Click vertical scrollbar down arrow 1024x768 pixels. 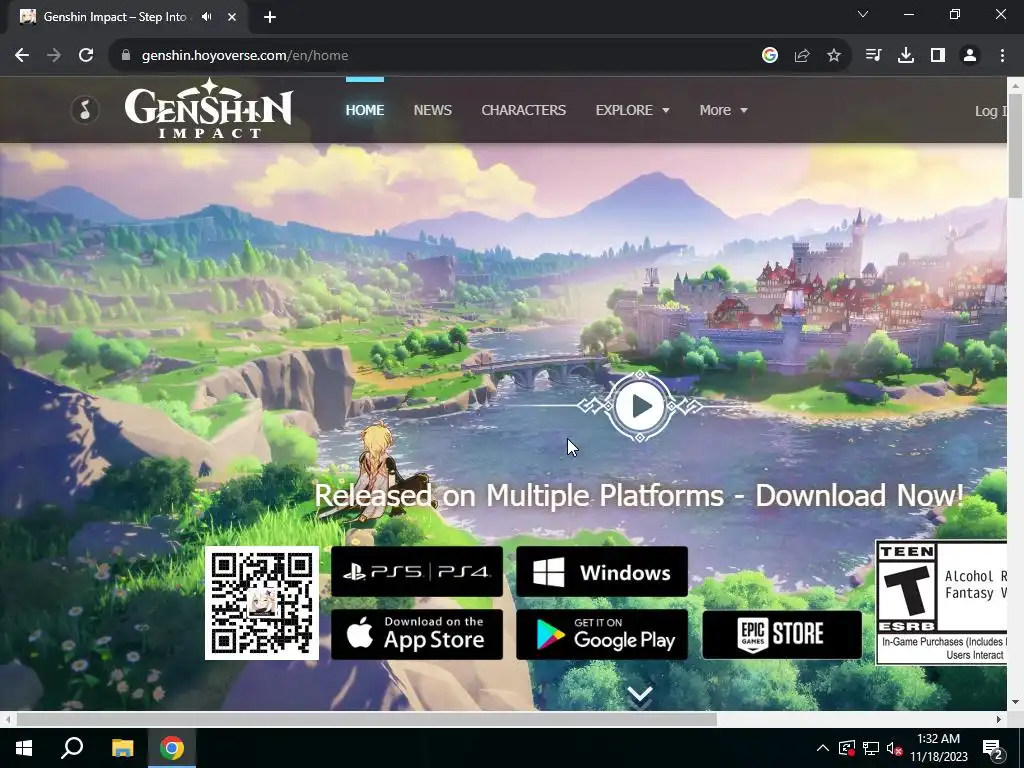[1016, 703]
